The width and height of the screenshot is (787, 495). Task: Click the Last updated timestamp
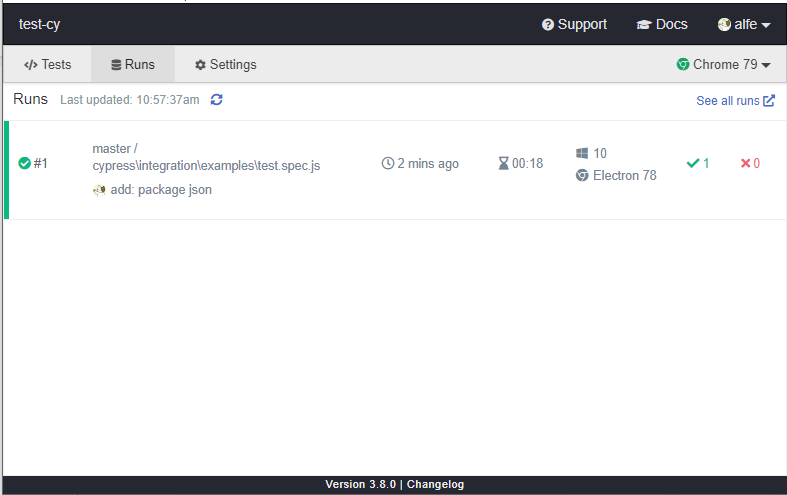[x=129, y=100]
